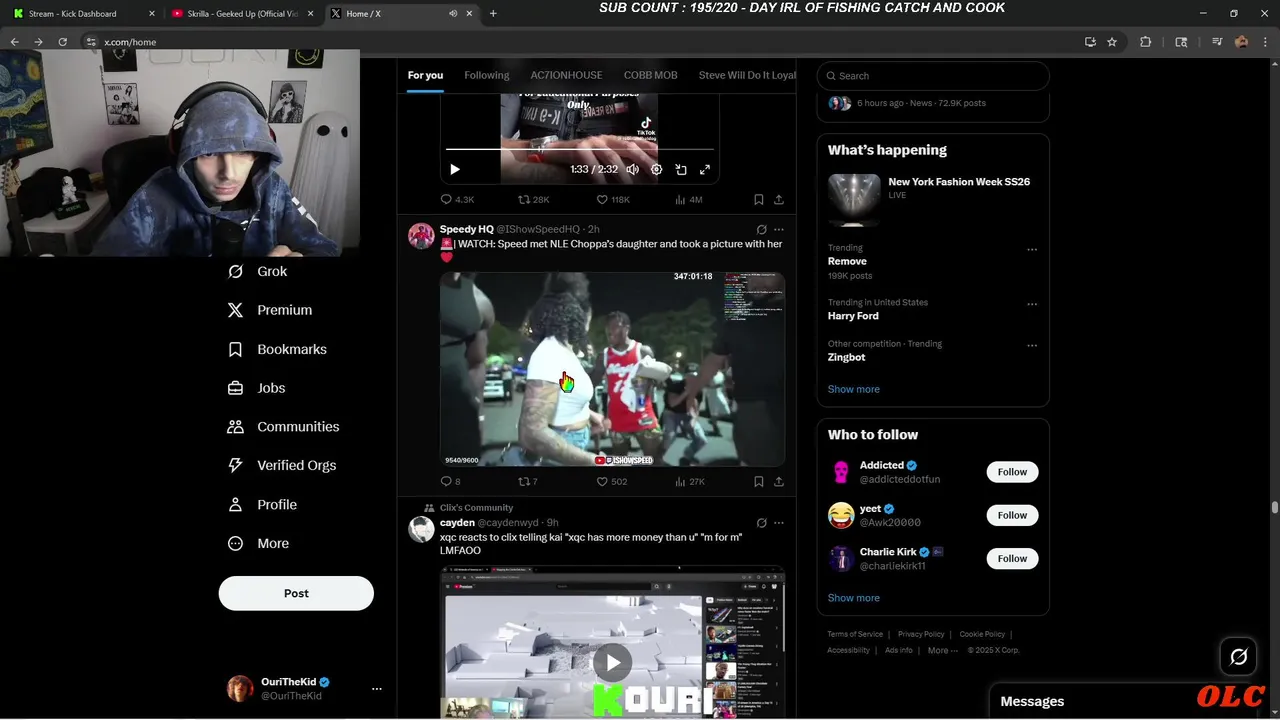Reply to Speedy HQ post with 8 comments
1280x720 pixels.
[451, 482]
